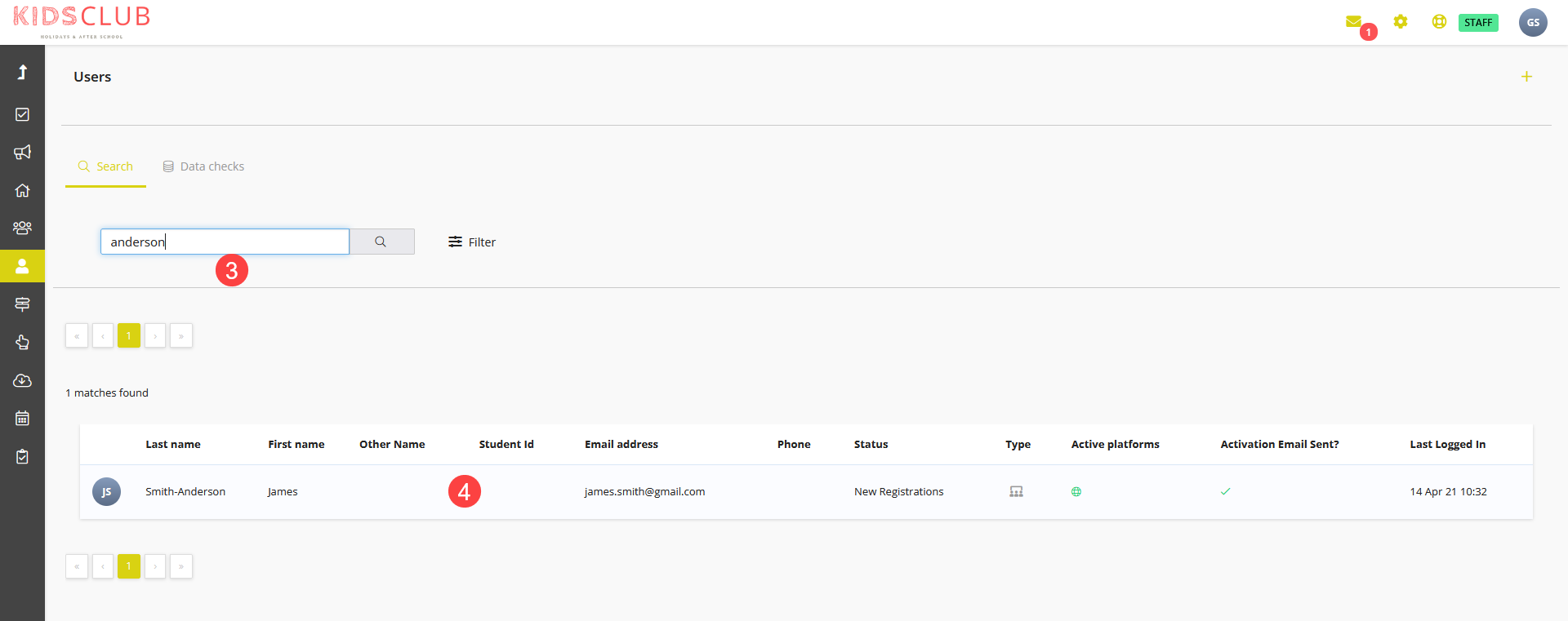Viewport: 1568px width, 621px height.
Task: Expand the Filter options
Action: (472, 242)
